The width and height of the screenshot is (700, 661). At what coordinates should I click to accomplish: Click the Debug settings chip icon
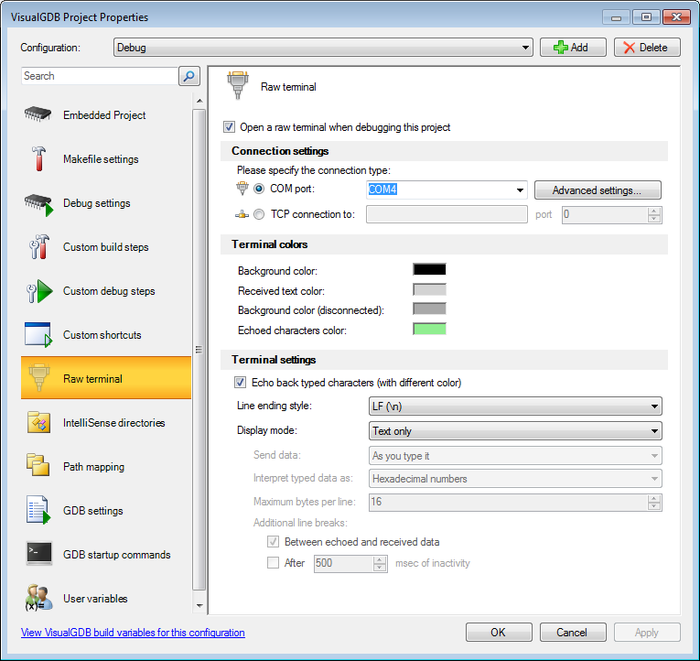point(39,204)
